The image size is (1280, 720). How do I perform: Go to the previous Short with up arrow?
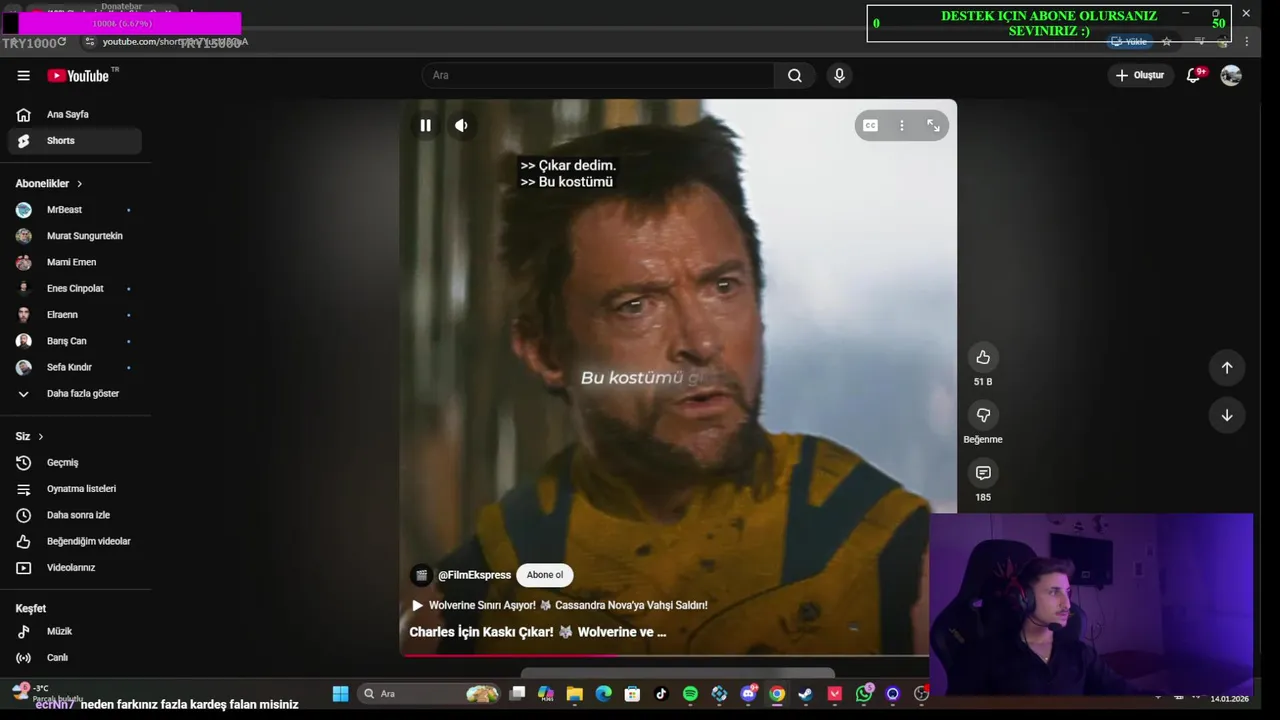(1227, 367)
